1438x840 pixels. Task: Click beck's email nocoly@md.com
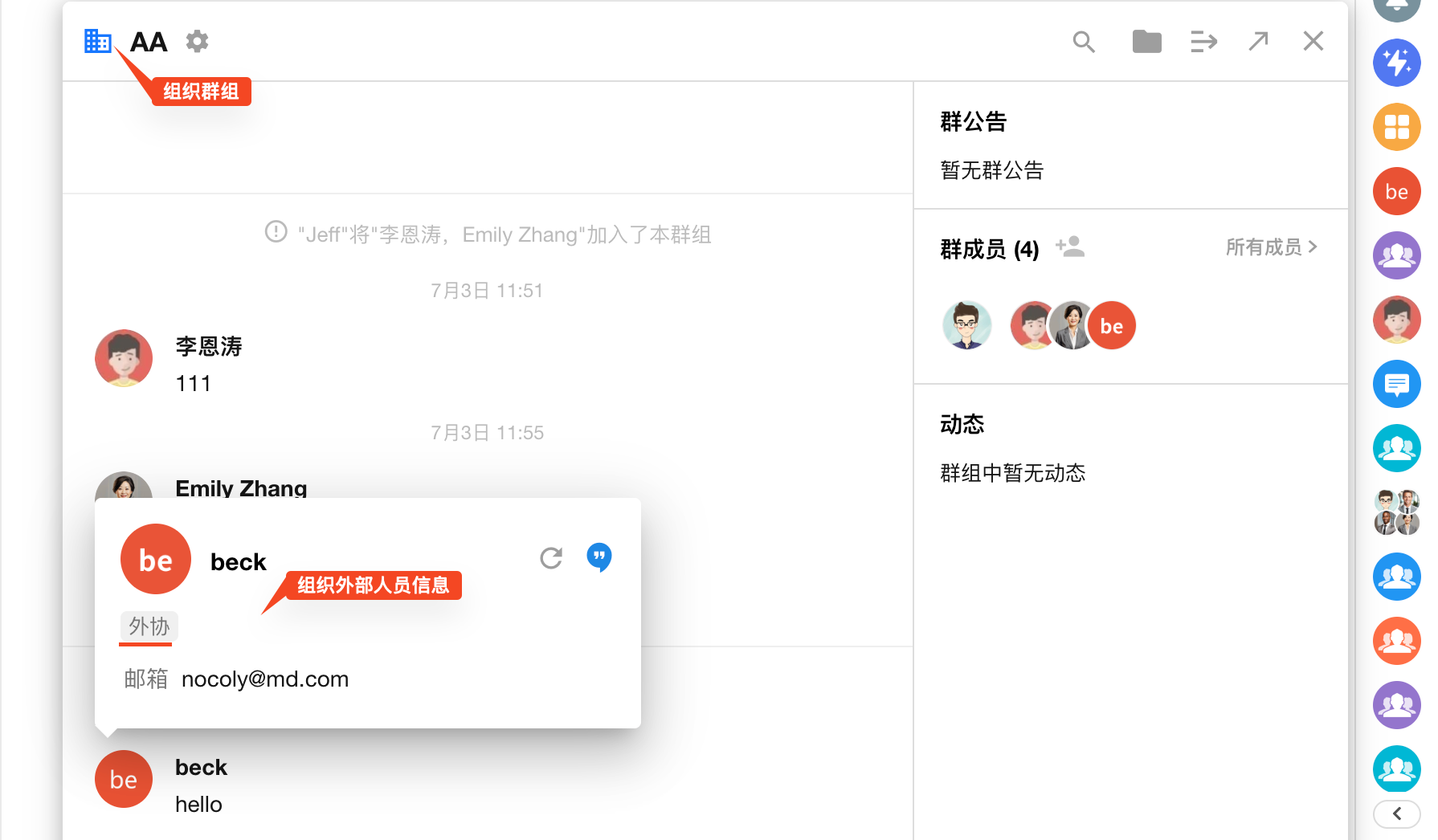pos(265,679)
